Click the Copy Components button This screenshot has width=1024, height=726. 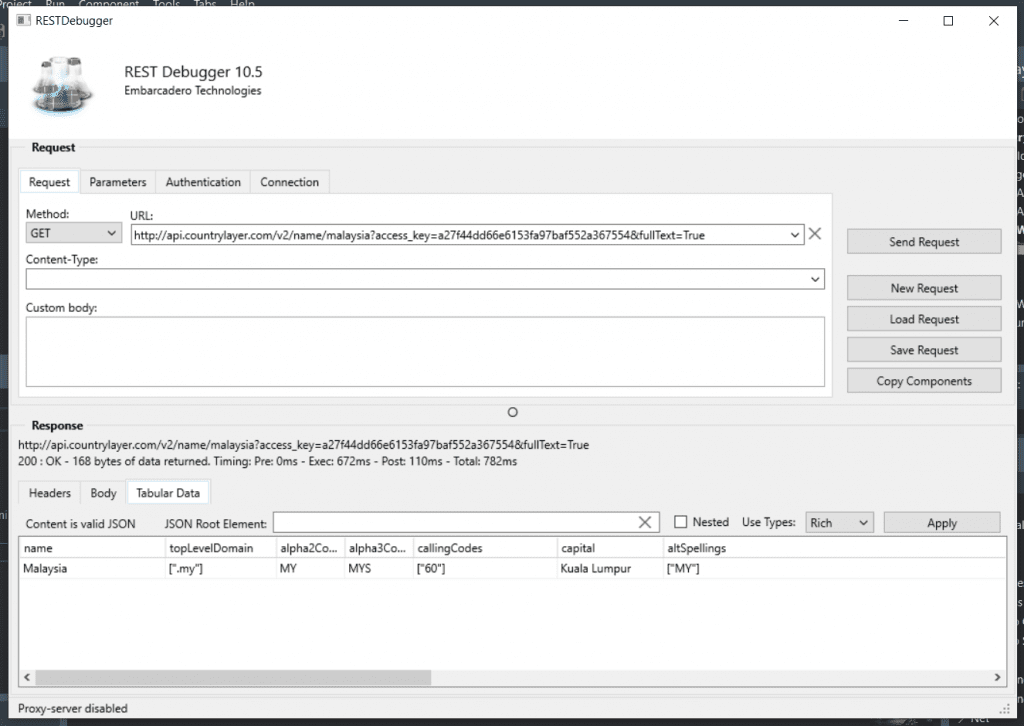click(924, 381)
